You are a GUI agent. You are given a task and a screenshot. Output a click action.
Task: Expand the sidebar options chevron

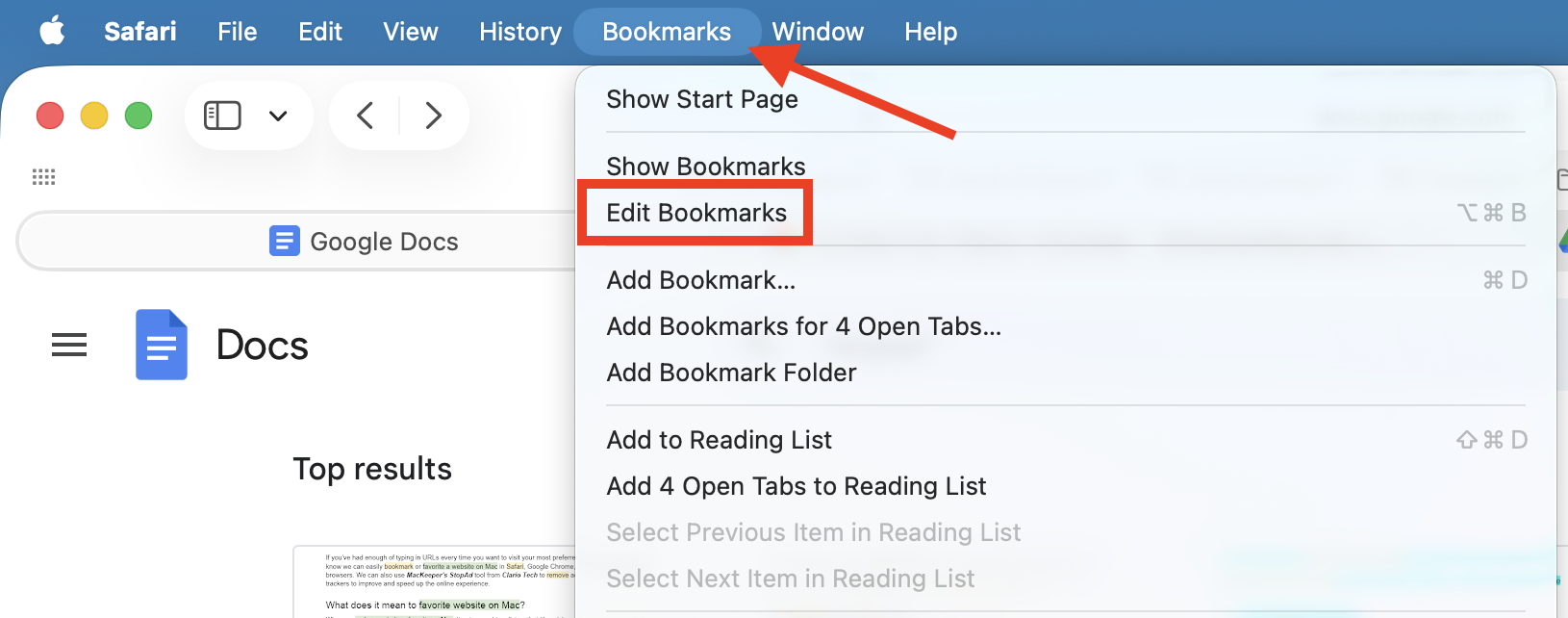[278, 116]
